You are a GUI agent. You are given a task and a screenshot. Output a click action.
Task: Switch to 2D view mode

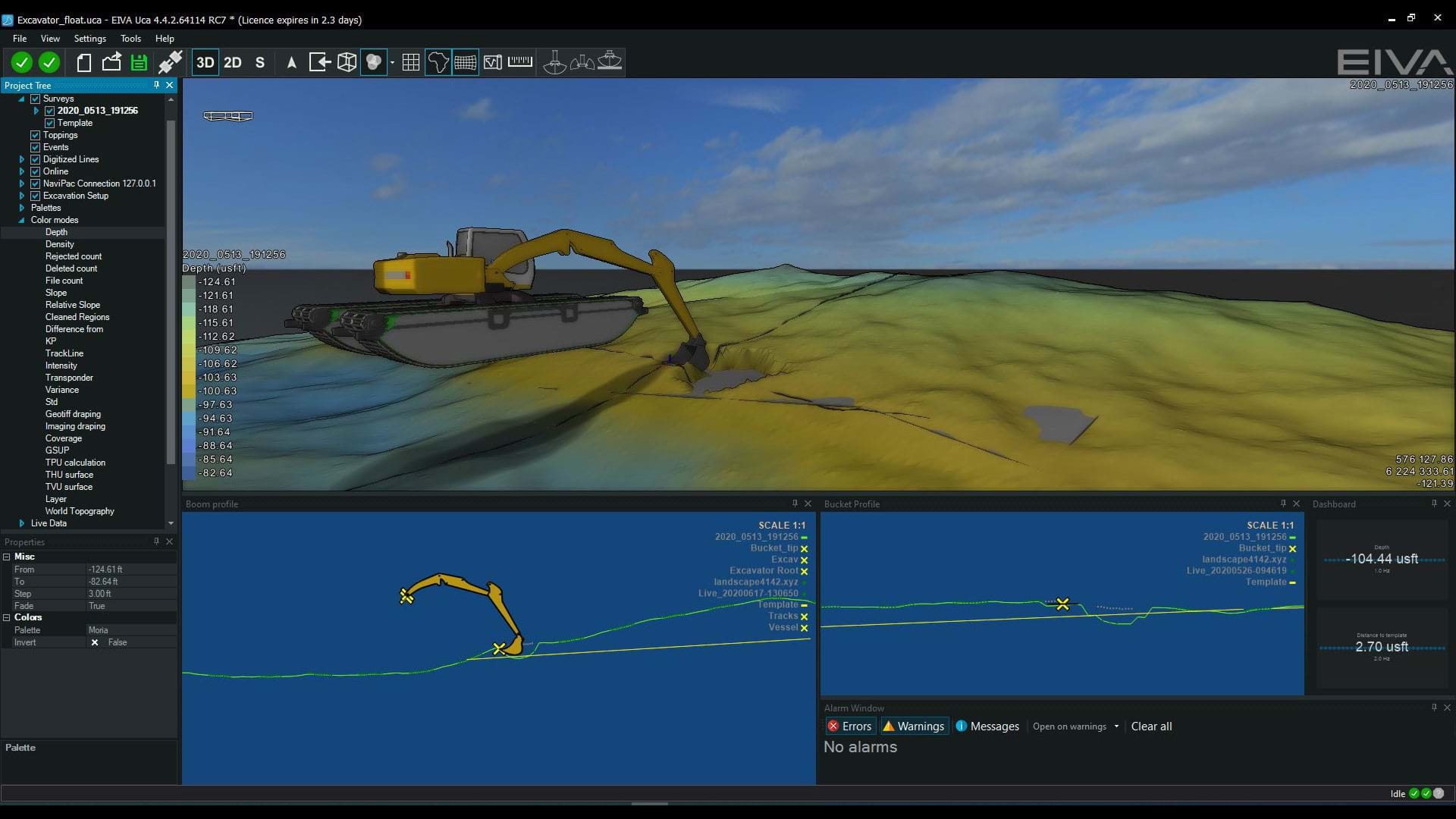click(x=233, y=62)
